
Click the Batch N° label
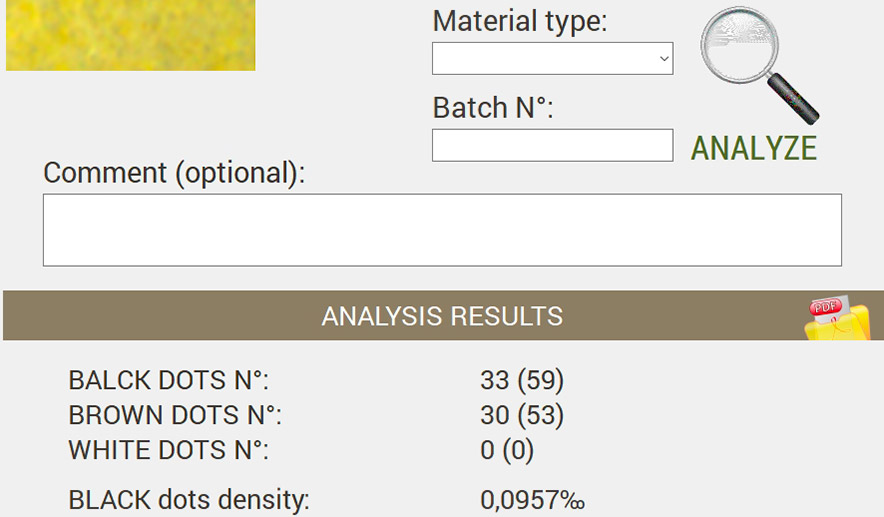click(493, 108)
